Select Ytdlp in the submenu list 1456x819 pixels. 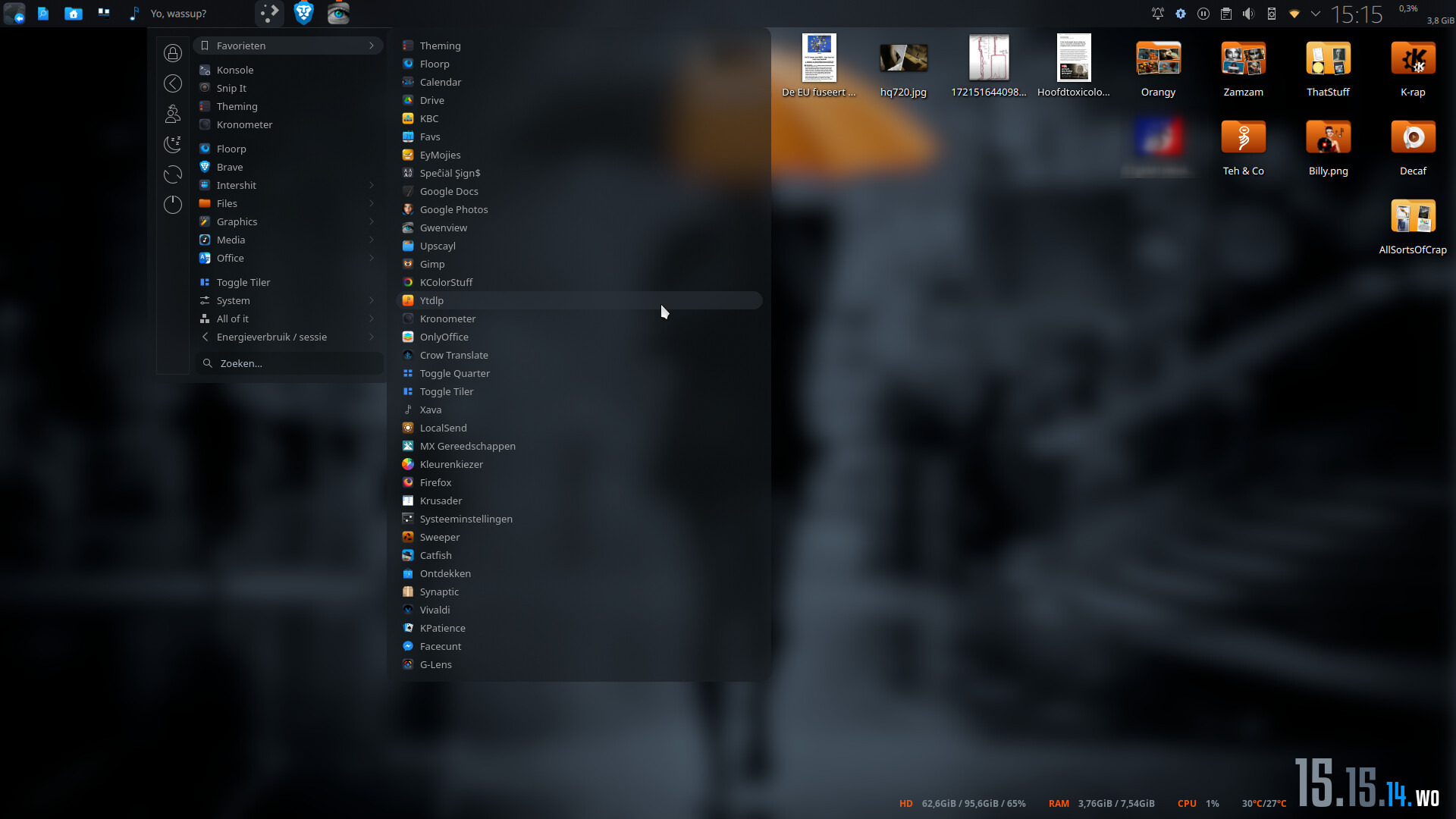tap(431, 300)
